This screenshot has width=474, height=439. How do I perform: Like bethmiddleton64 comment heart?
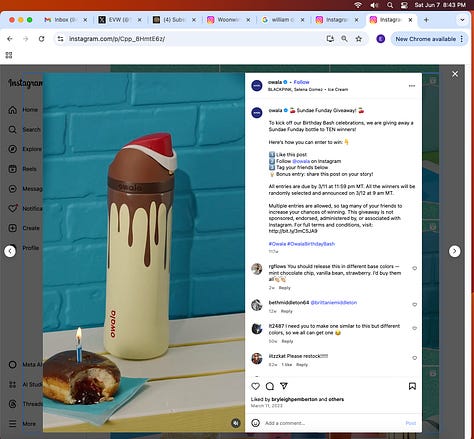point(414,305)
